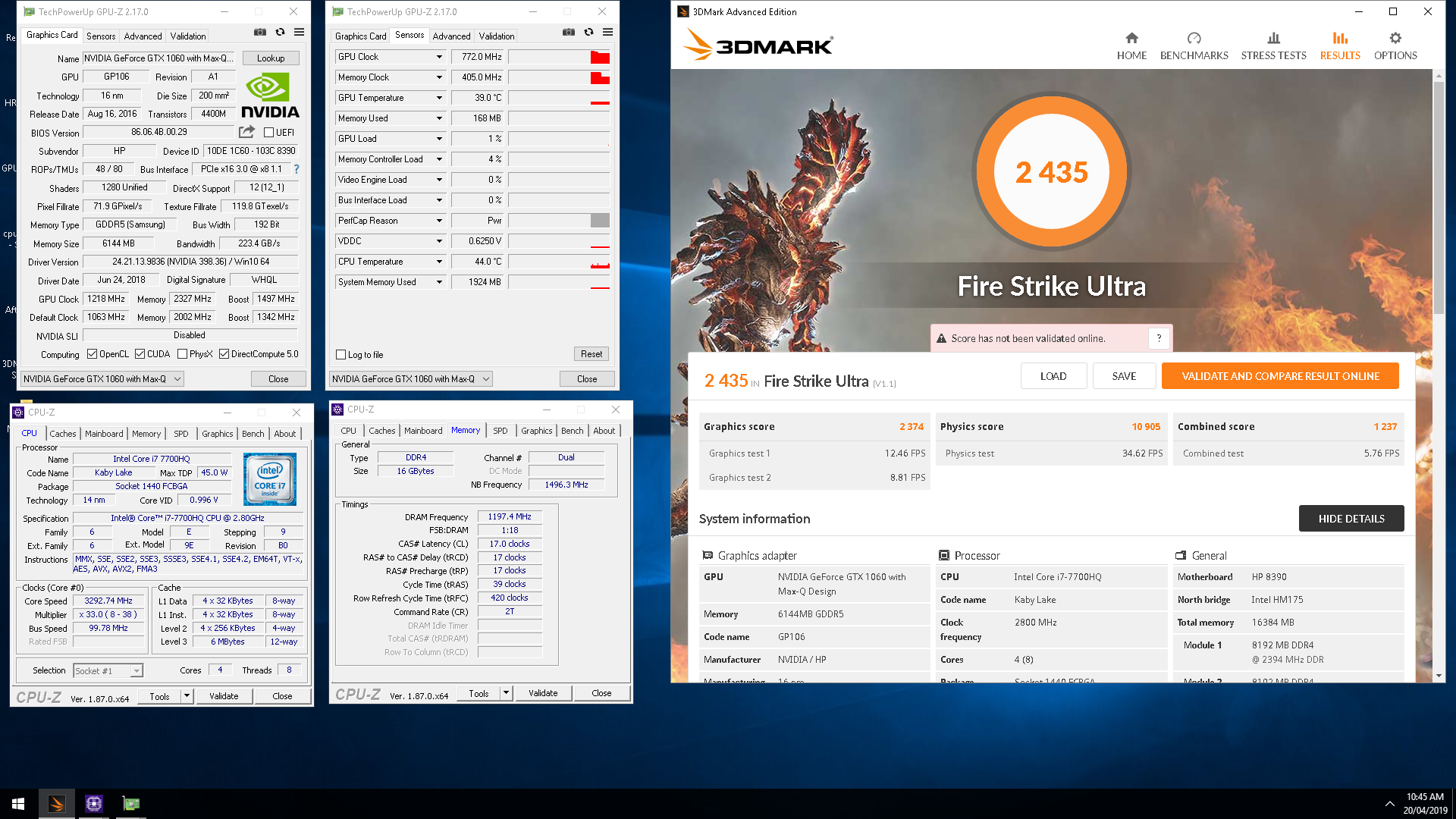Open SPD tab in right CPU-Z
This screenshot has height=819, width=1456.
click(x=500, y=431)
